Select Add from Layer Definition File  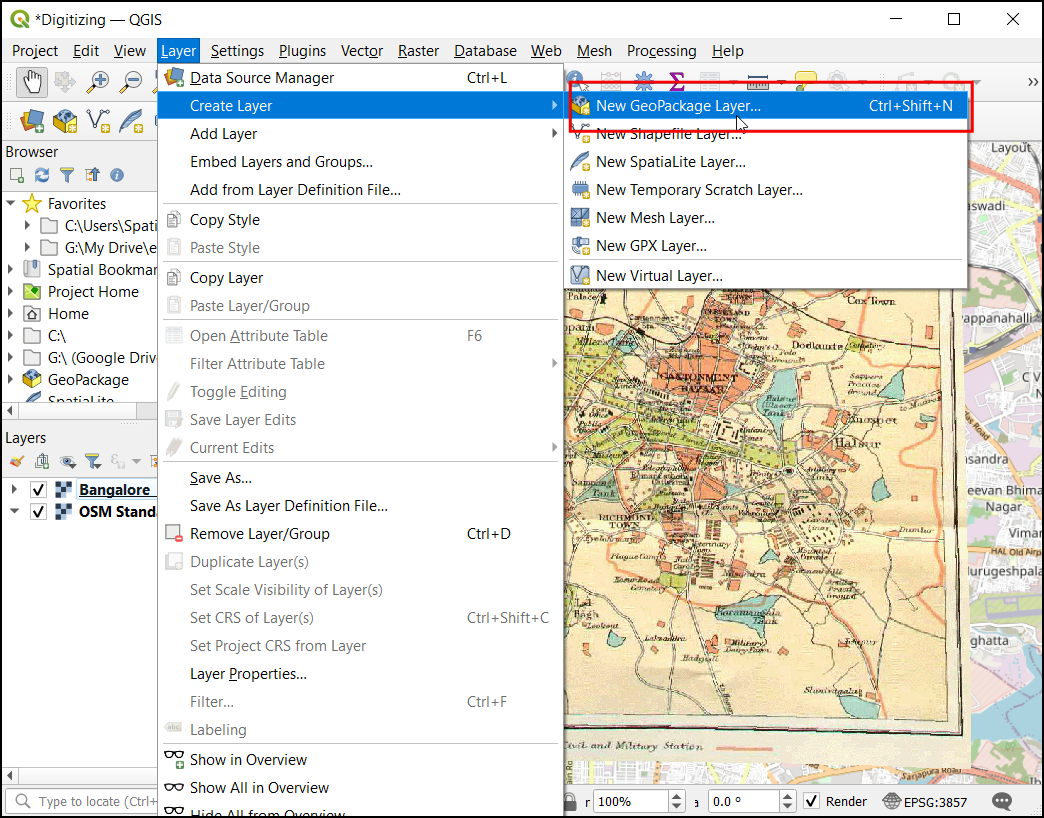pyautogui.click(x=360, y=190)
